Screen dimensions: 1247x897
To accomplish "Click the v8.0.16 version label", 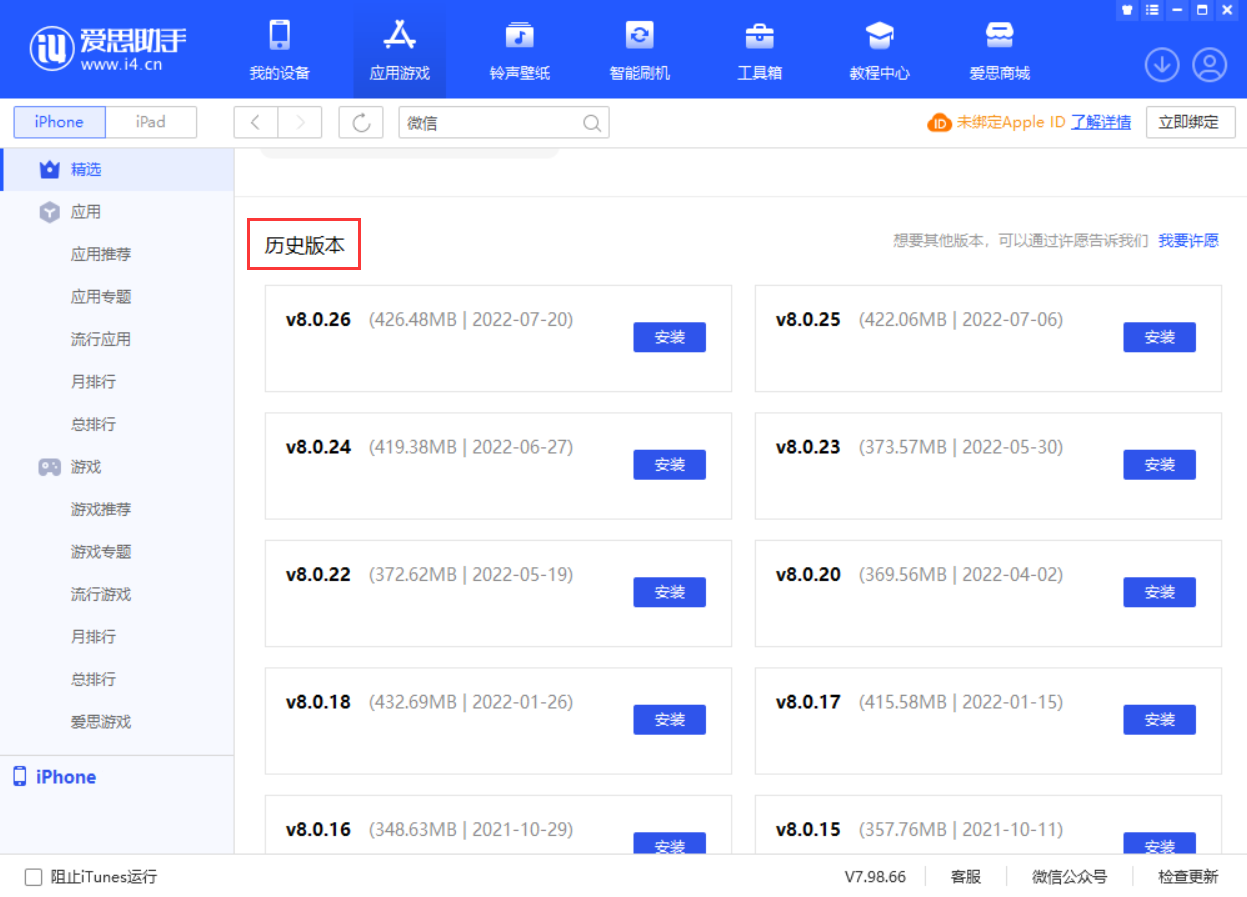I will point(318,830).
